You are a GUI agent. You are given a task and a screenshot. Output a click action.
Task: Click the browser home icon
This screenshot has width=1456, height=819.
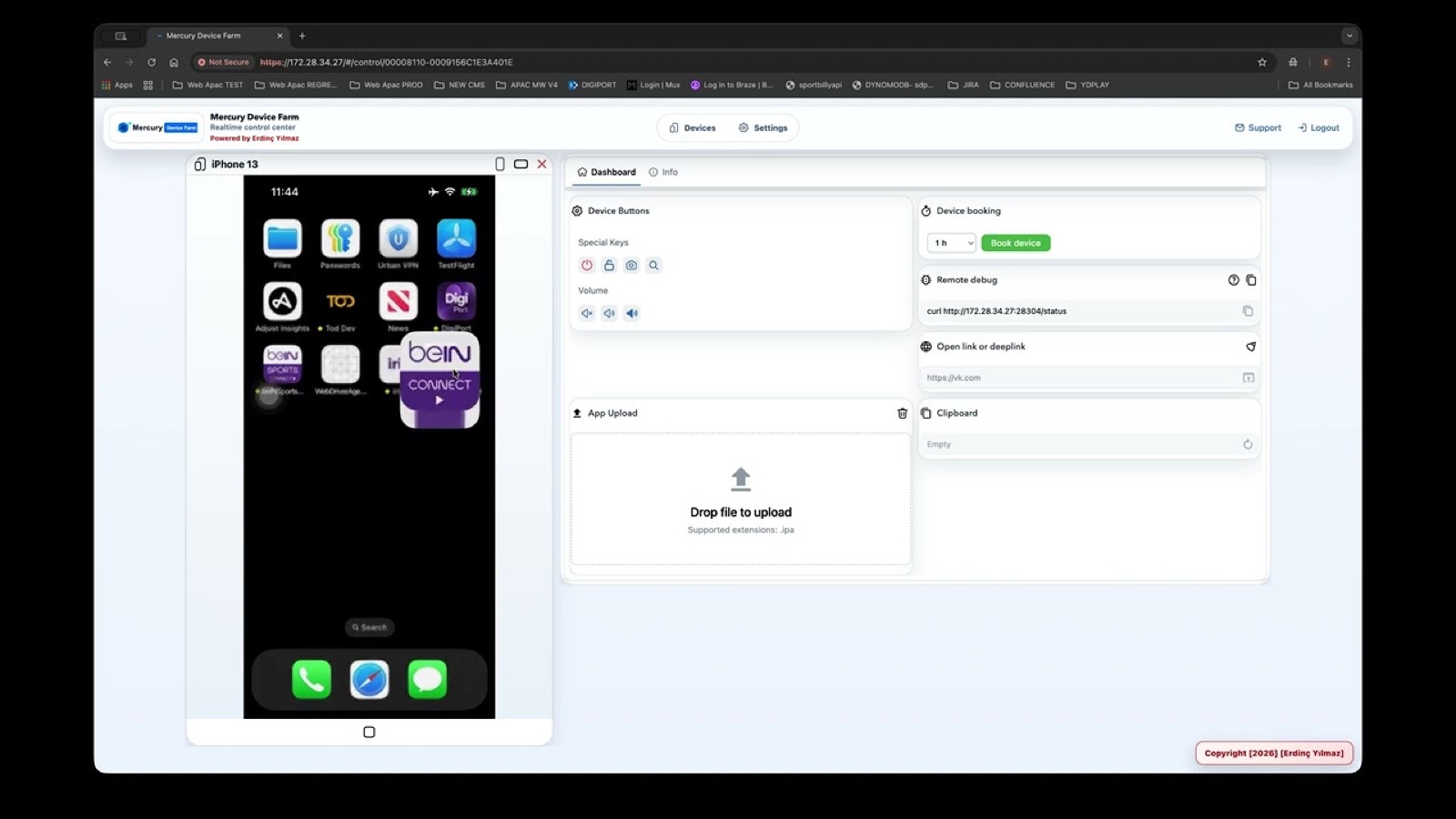click(174, 62)
